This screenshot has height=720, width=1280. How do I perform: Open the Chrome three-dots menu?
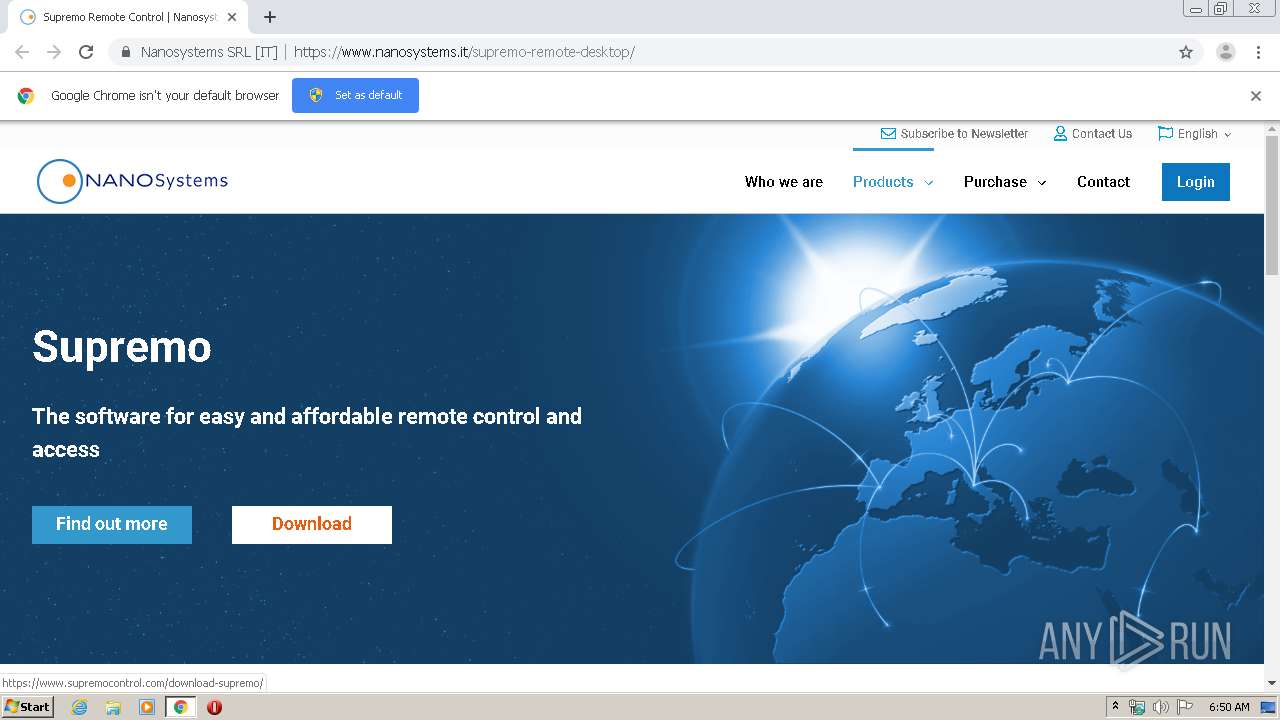pyautogui.click(x=1258, y=52)
